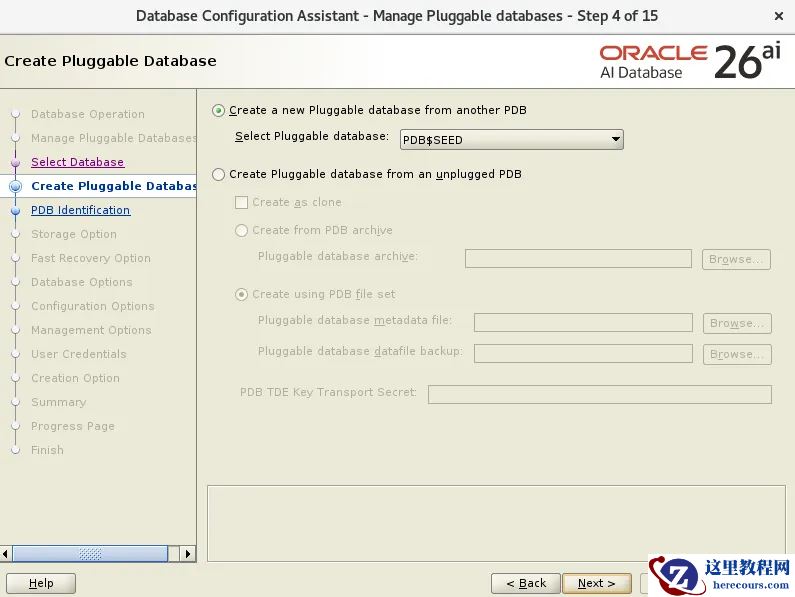Viewport: 795px width, 597px height.
Task: Click the steps panel right scroll arrow
Action: click(x=188, y=554)
